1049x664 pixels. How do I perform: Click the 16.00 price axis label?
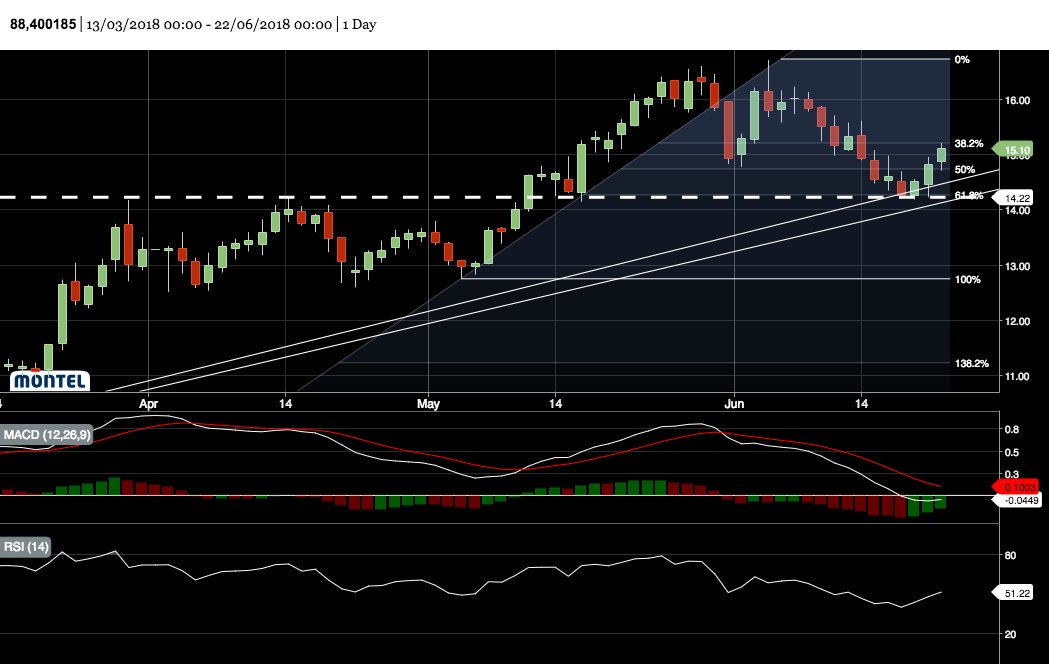(1017, 100)
